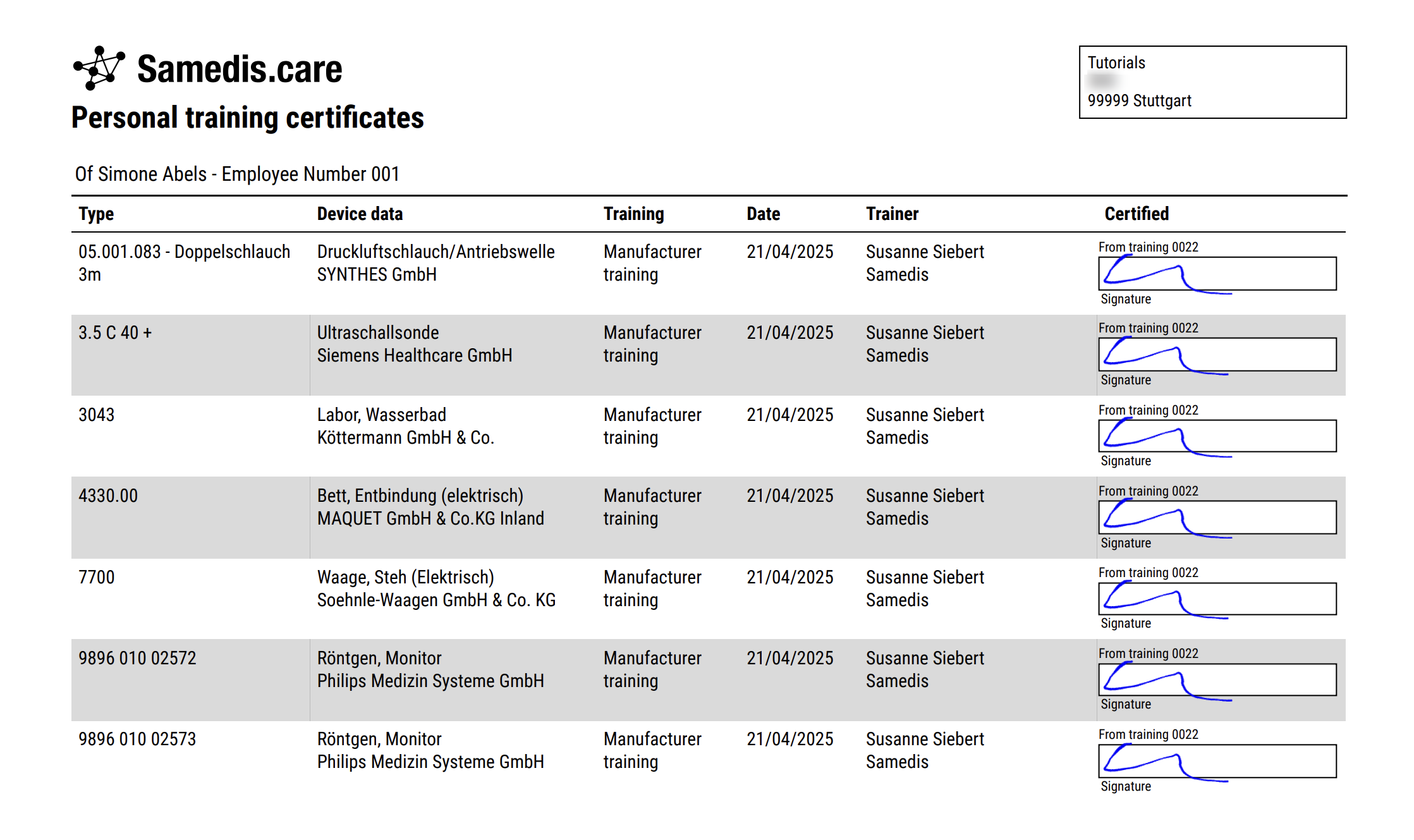Click the Trainer column header
The image size is (1414, 840).
(x=892, y=214)
